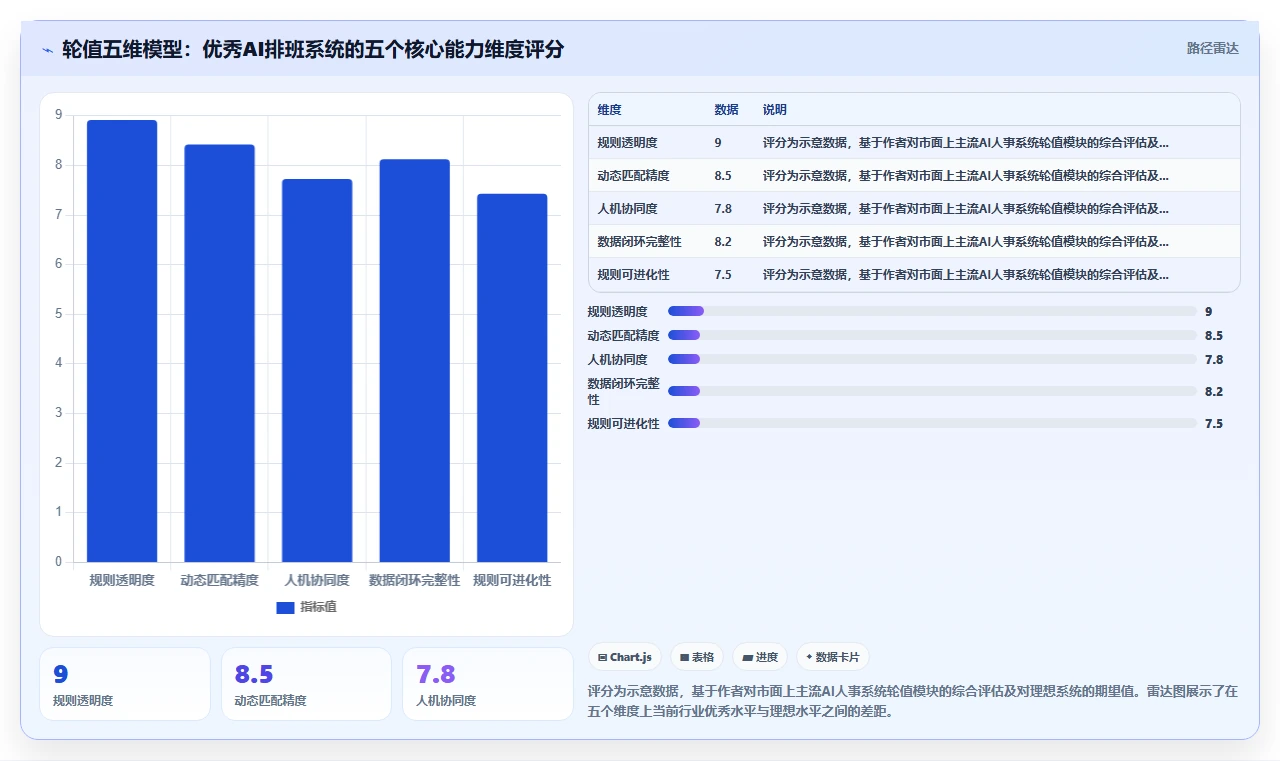Select the 进度 tag
Image resolution: width=1280 pixels, height=761 pixels.
pyautogui.click(x=760, y=657)
